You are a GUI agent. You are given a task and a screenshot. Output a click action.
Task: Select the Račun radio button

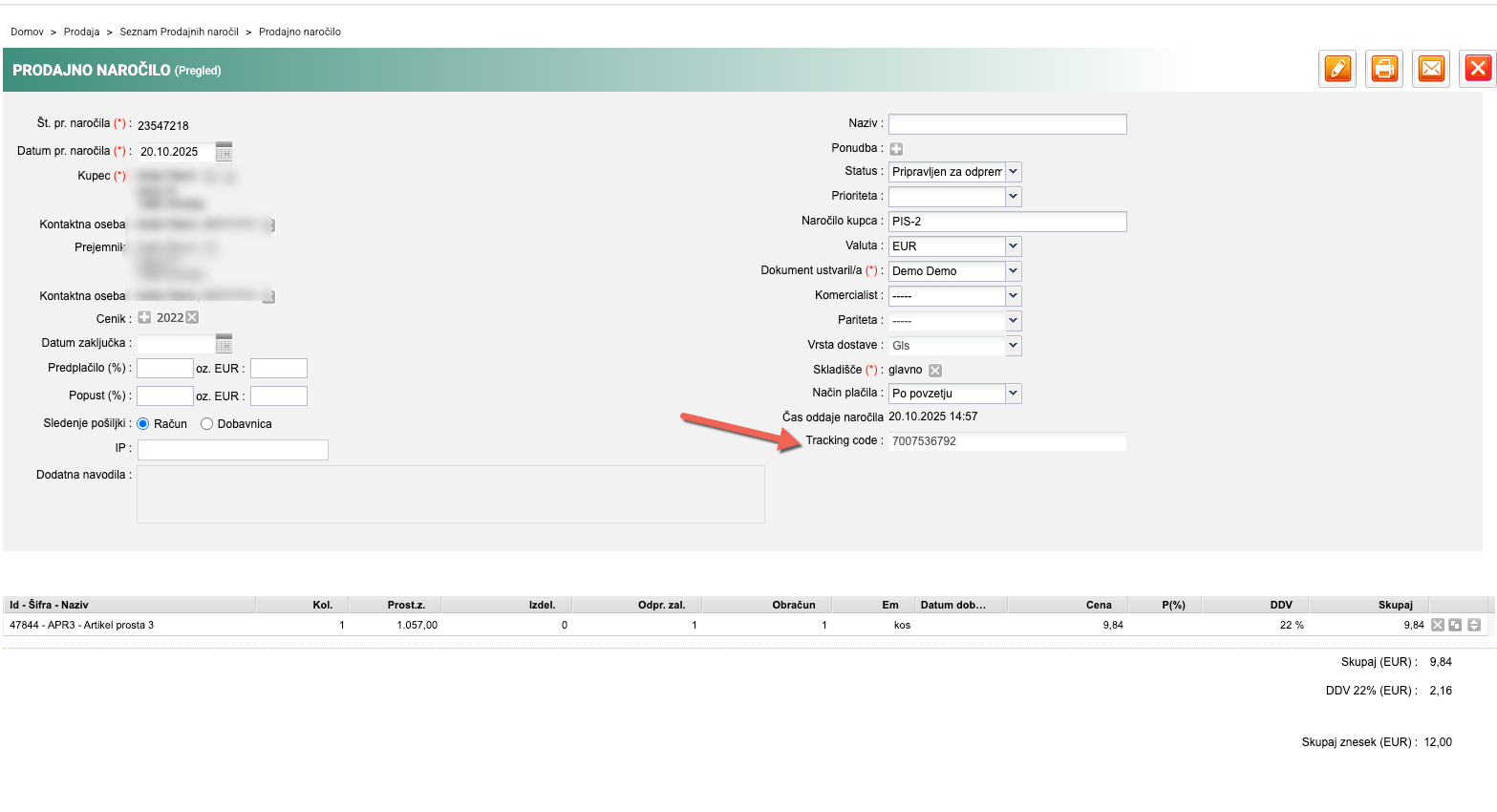click(143, 424)
